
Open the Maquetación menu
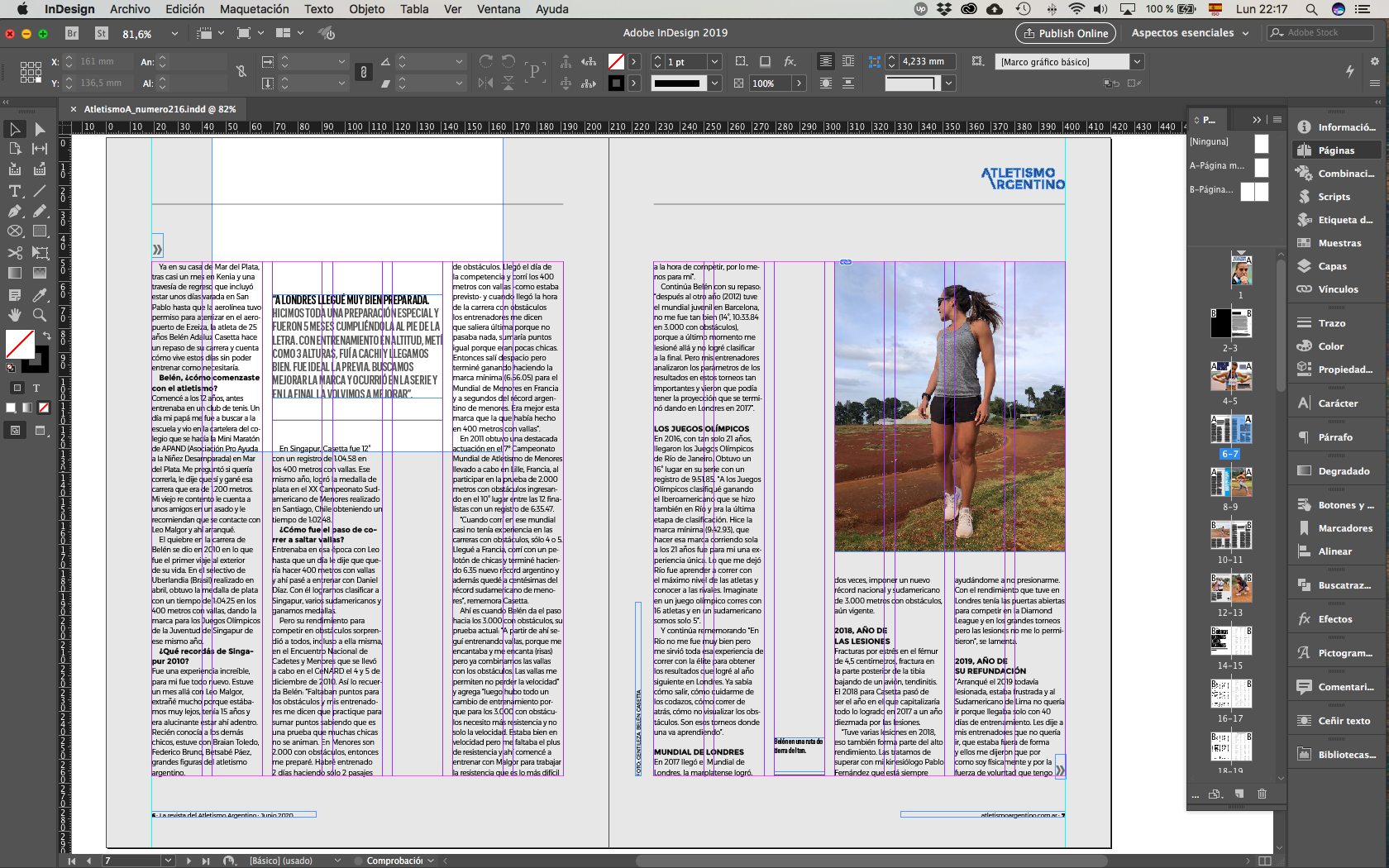[254, 9]
